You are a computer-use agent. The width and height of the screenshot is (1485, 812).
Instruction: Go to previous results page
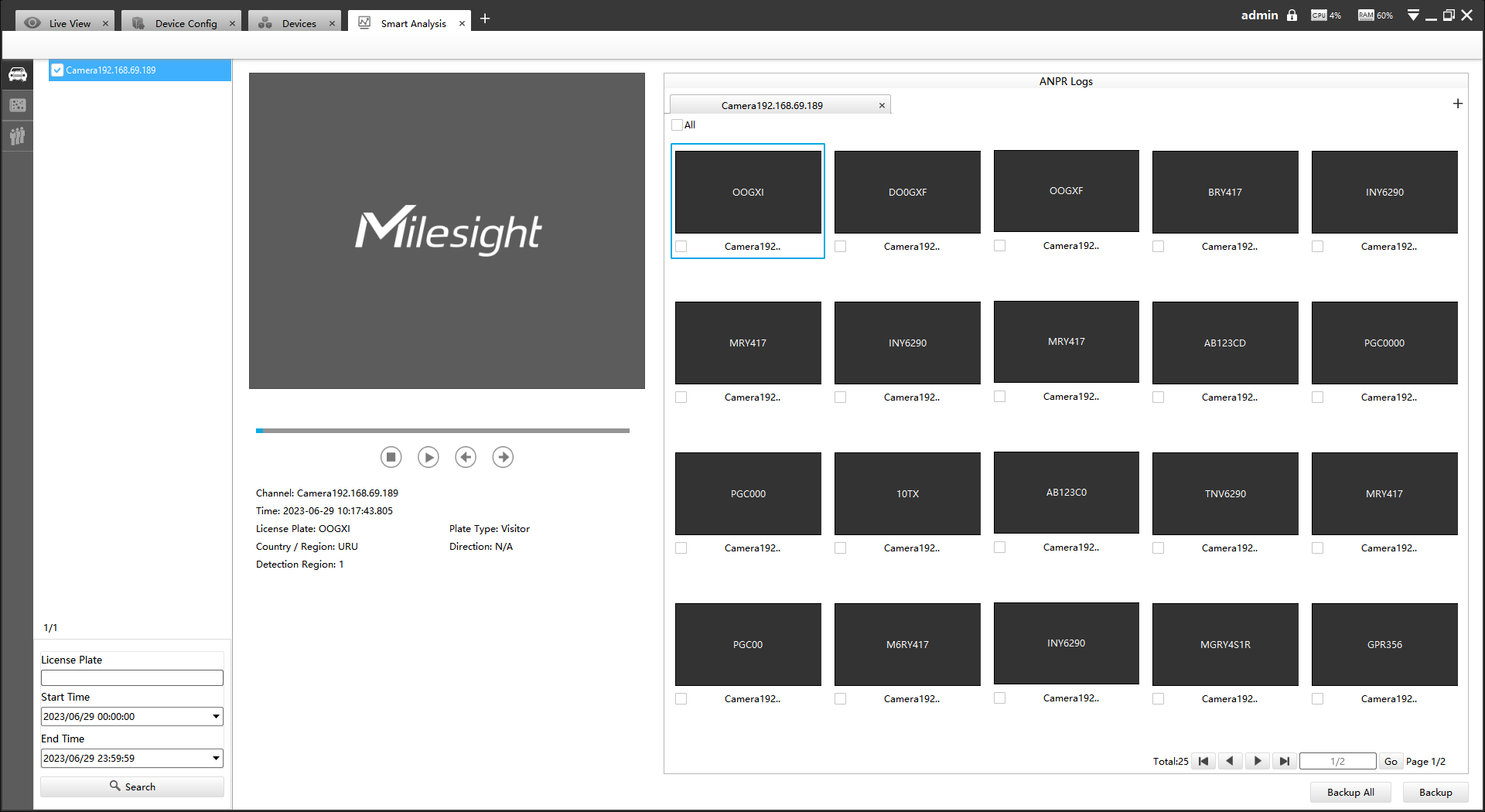(x=1230, y=761)
